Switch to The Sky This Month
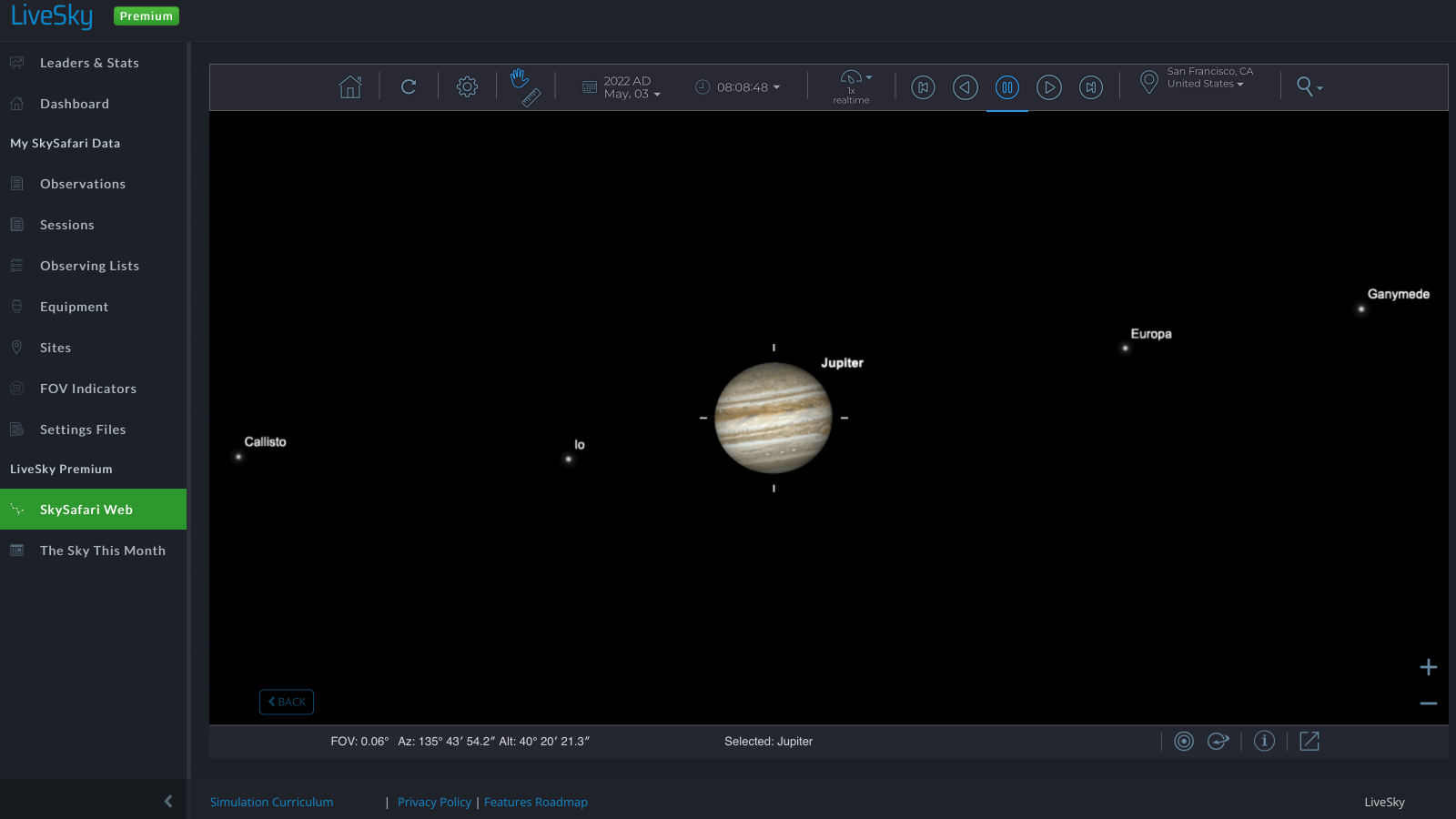This screenshot has width=1456, height=819. point(102,550)
